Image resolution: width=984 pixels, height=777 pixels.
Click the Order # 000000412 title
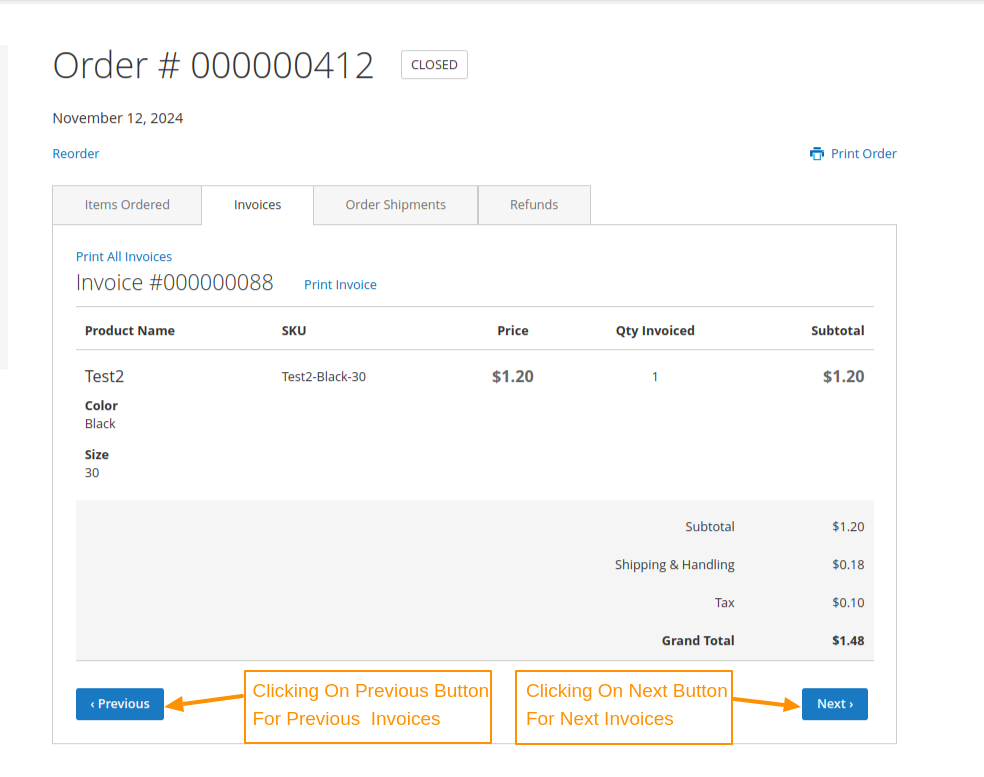[x=213, y=66]
